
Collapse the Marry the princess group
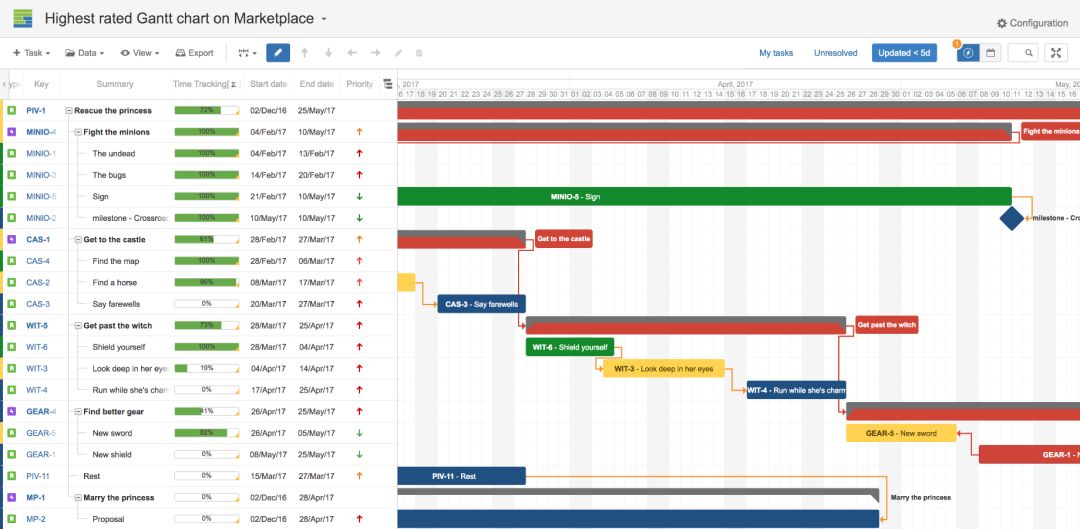pyautogui.click(x=78, y=497)
